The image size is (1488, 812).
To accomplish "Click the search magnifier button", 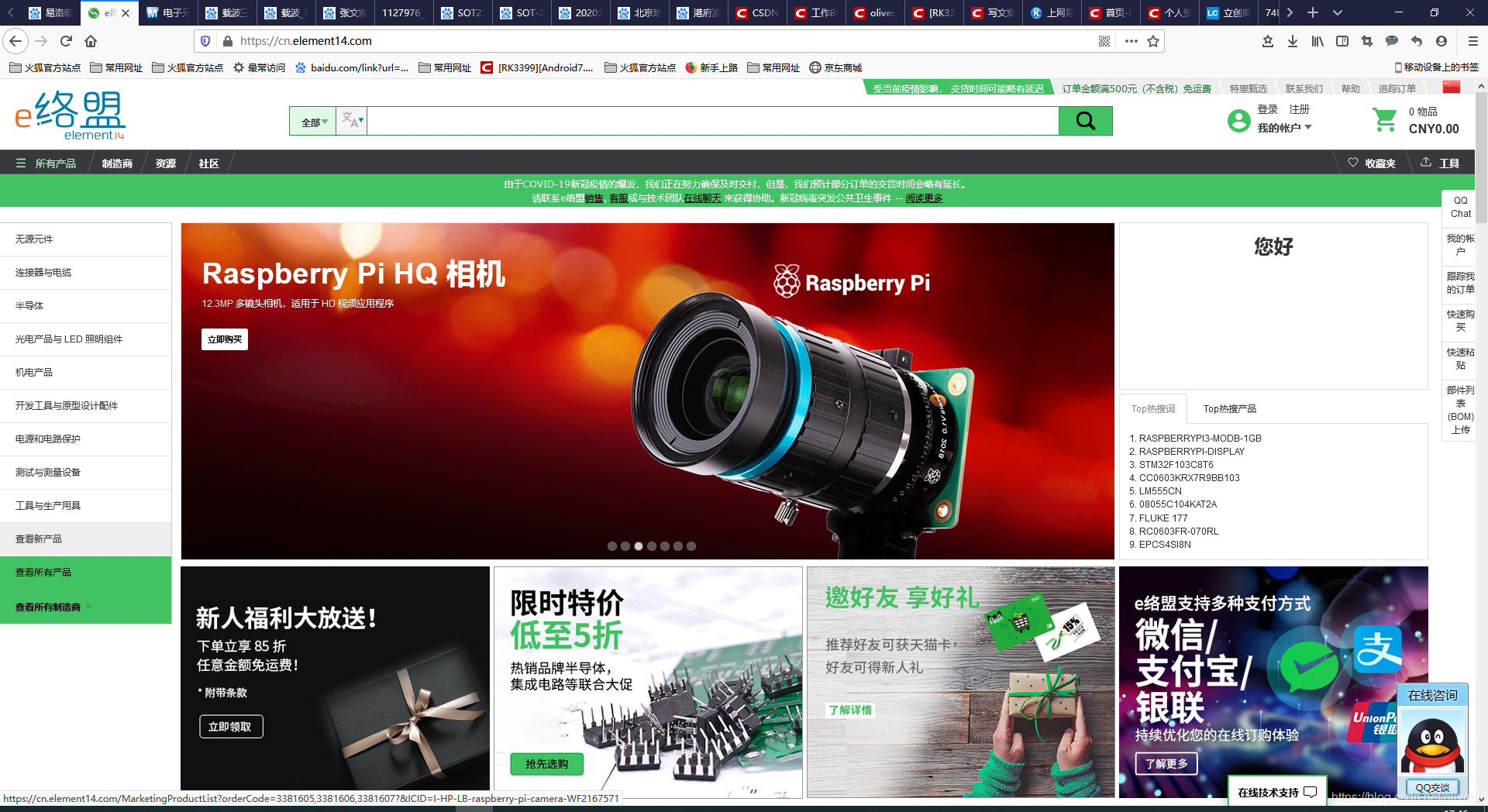I will click(1085, 121).
